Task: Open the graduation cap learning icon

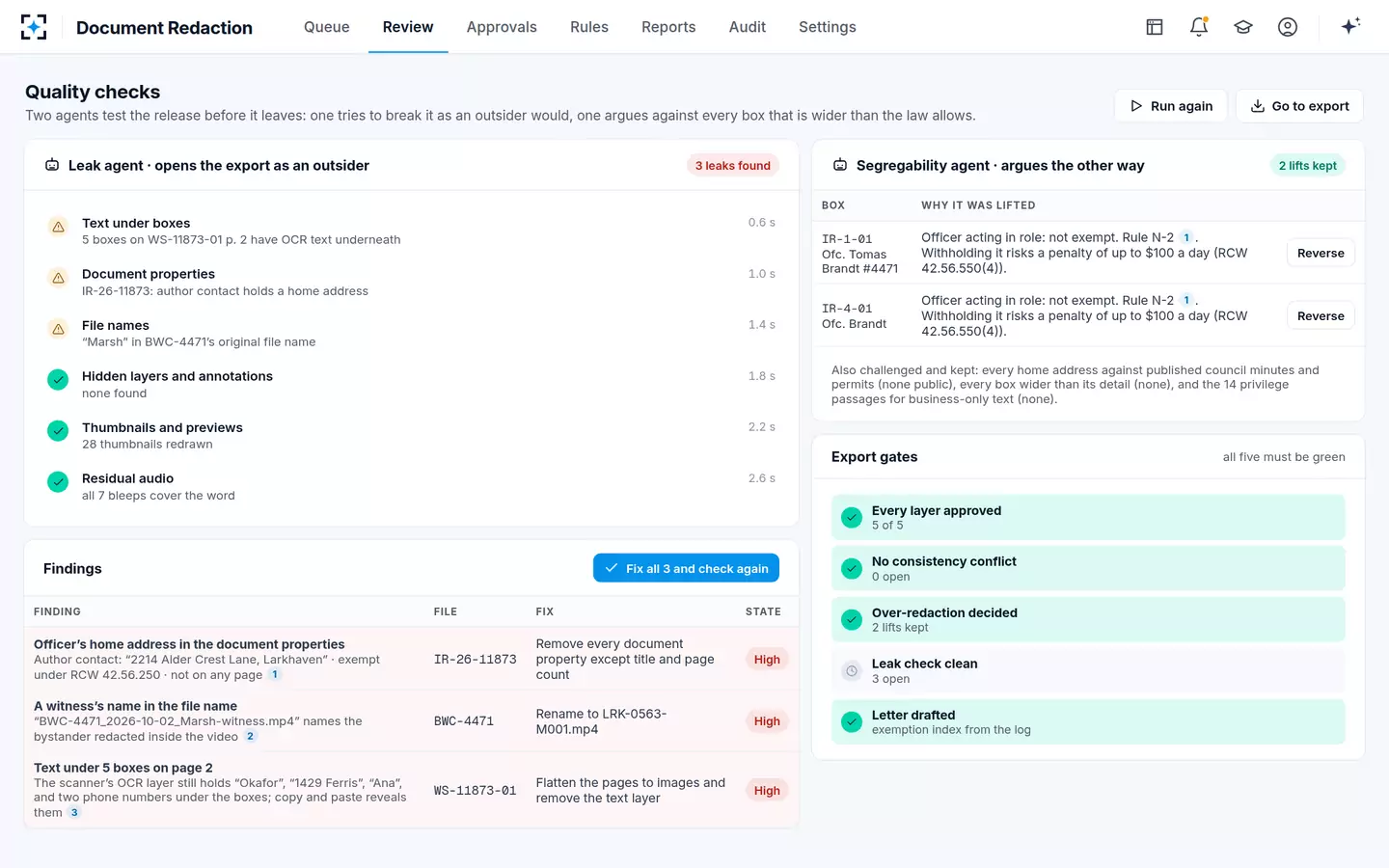Action: pos(1243,27)
